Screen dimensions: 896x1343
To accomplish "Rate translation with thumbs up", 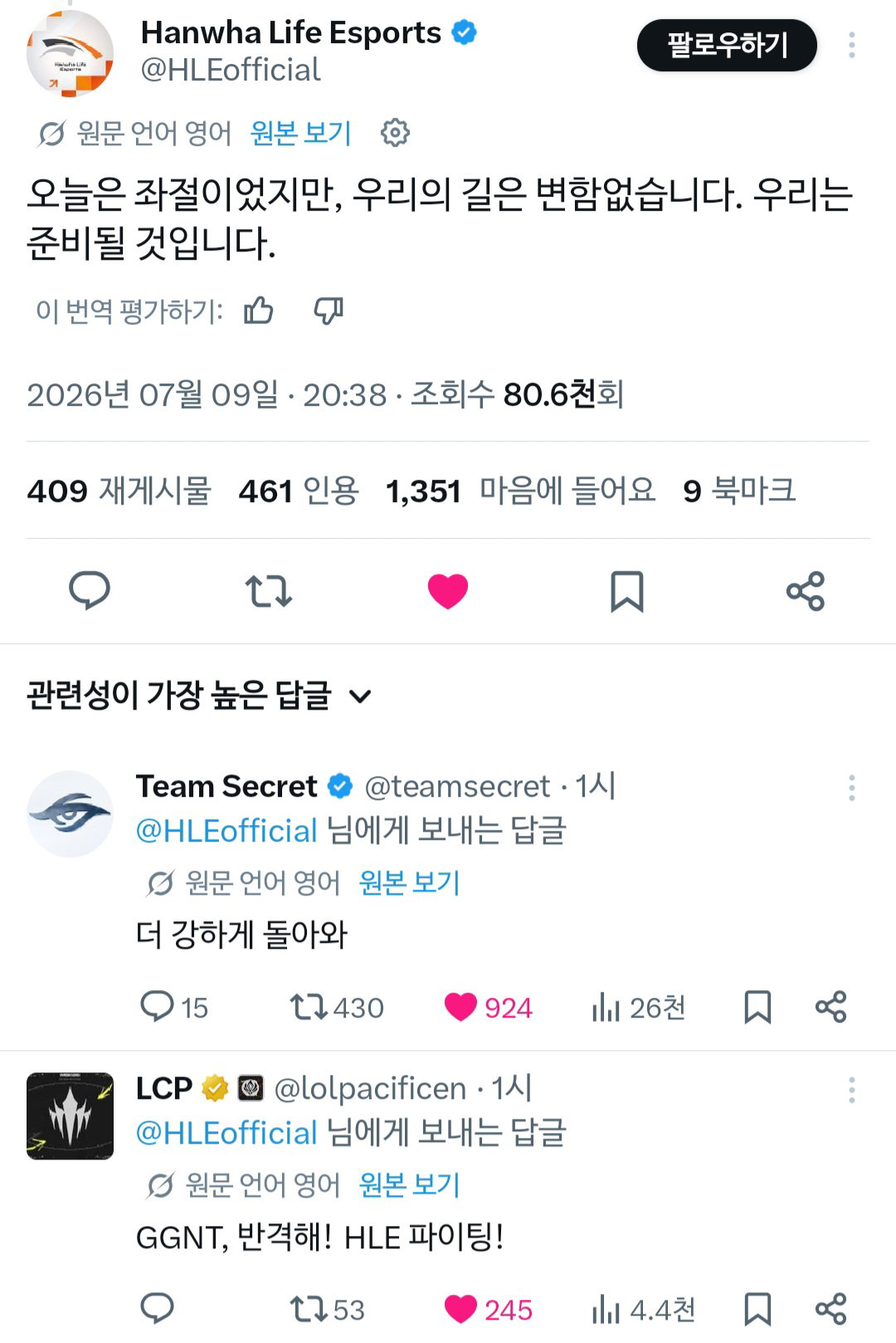I will [x=259, y=310].
